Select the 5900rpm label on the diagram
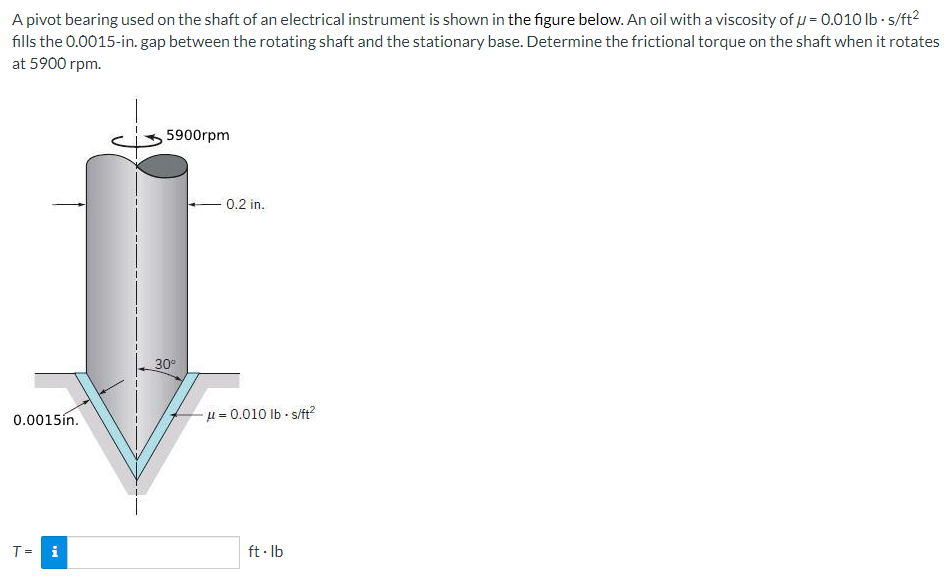 pyautogui.click(x=197, y=134)
